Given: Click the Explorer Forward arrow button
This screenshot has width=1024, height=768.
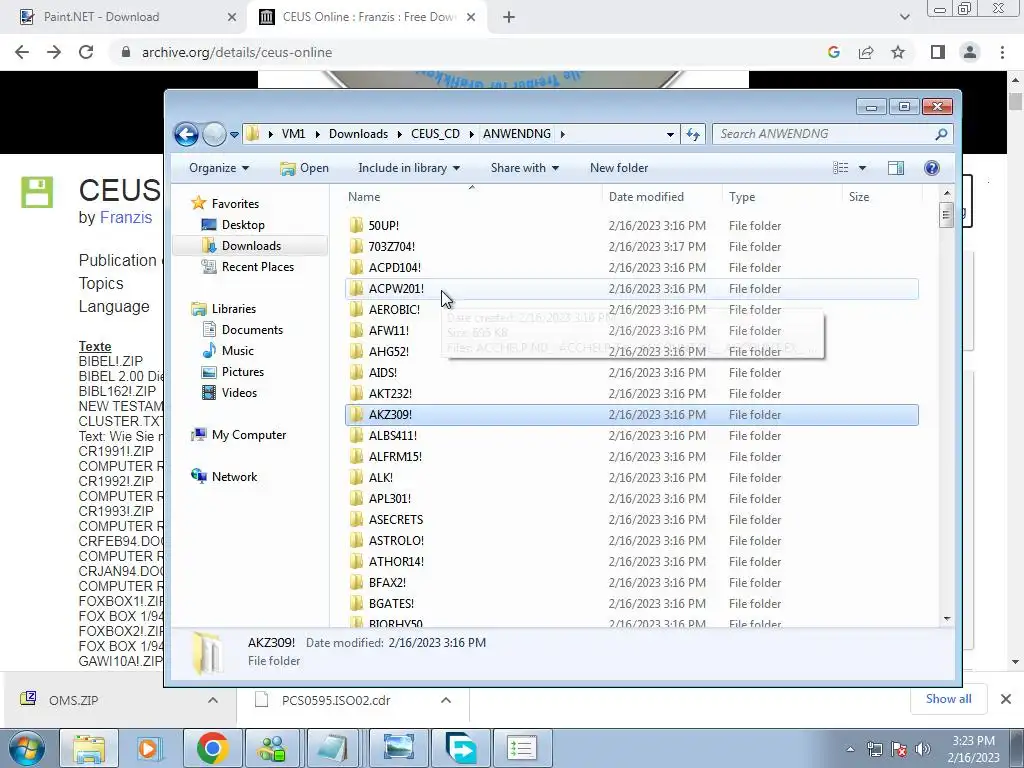Looking at the screenshot, I should click(214, 135).
